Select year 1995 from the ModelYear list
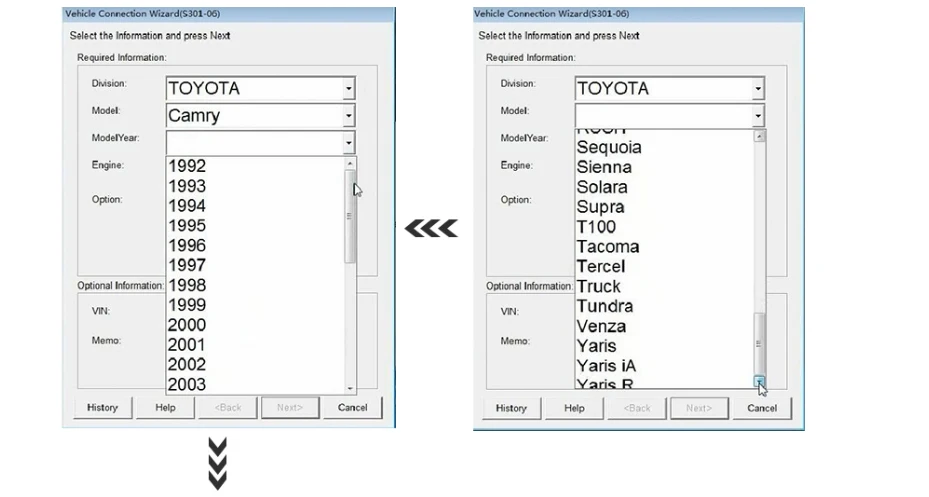The width and height of the screenshot is (929, 497). click(x=255, y=226)
